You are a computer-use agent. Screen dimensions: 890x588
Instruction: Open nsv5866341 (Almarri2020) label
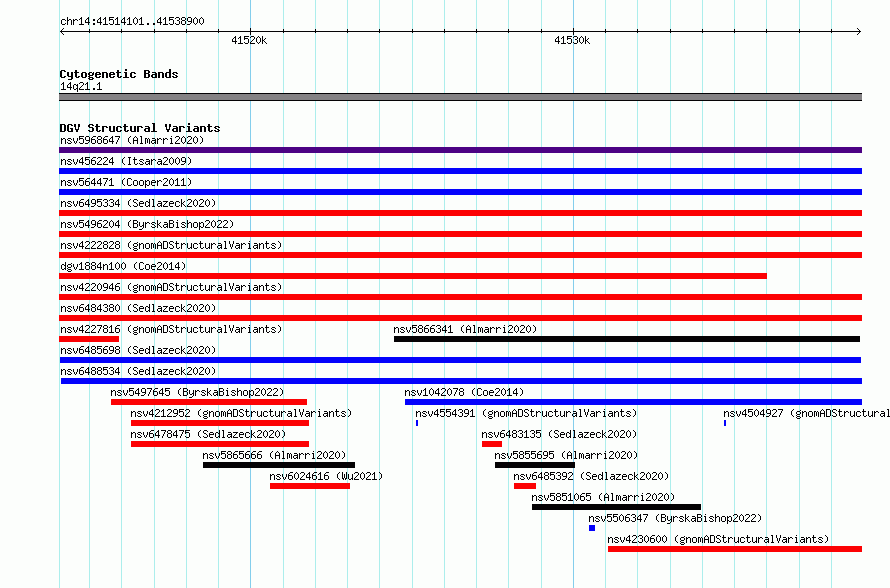click(x=465, y=329)
